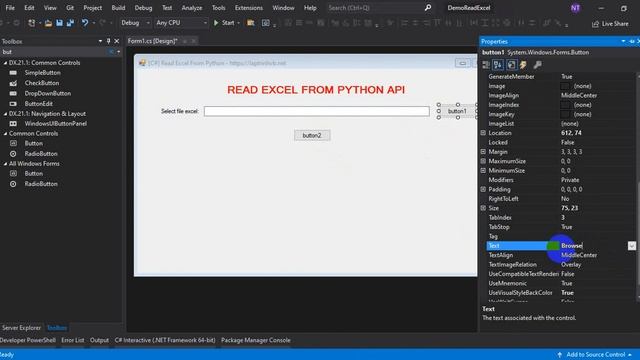Image resolution: width=640 pixels, height=360 pixels.
Task: Toggle auto-hide pin on Toolbox panel
Action: click(x=109, y=41)
